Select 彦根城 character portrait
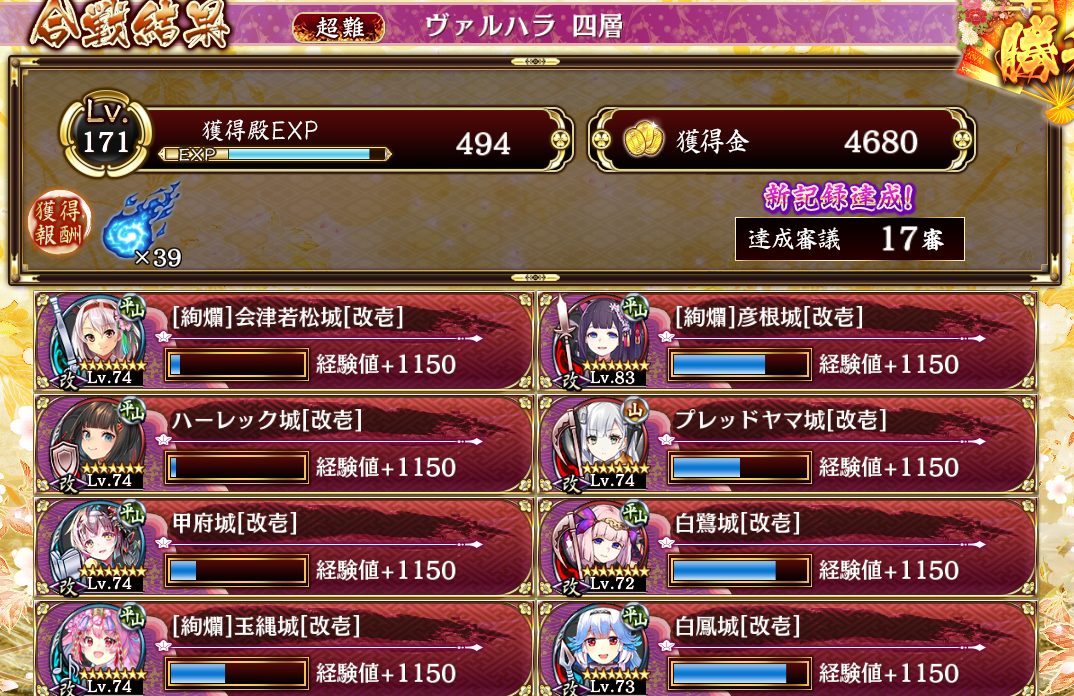1074x696 pixels. click(597, 340)
